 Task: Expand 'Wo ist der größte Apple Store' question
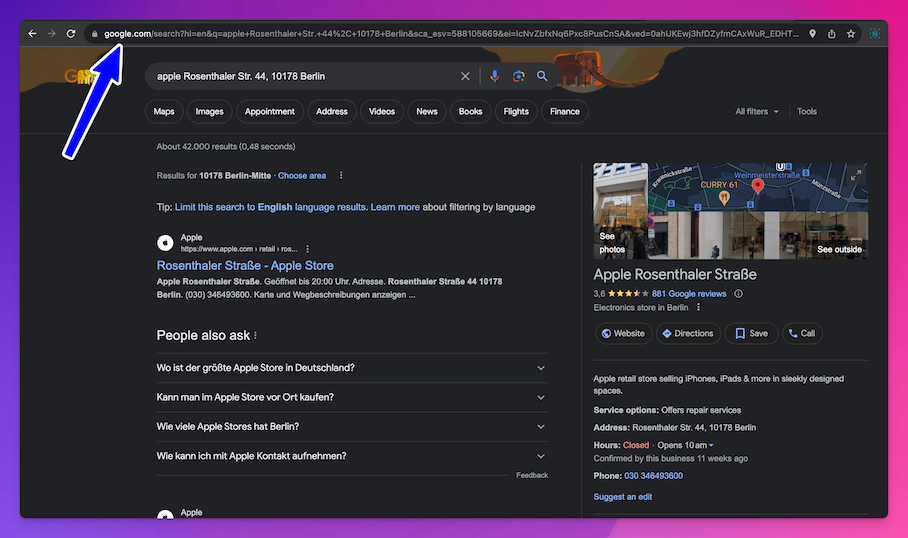click(541, 368)
